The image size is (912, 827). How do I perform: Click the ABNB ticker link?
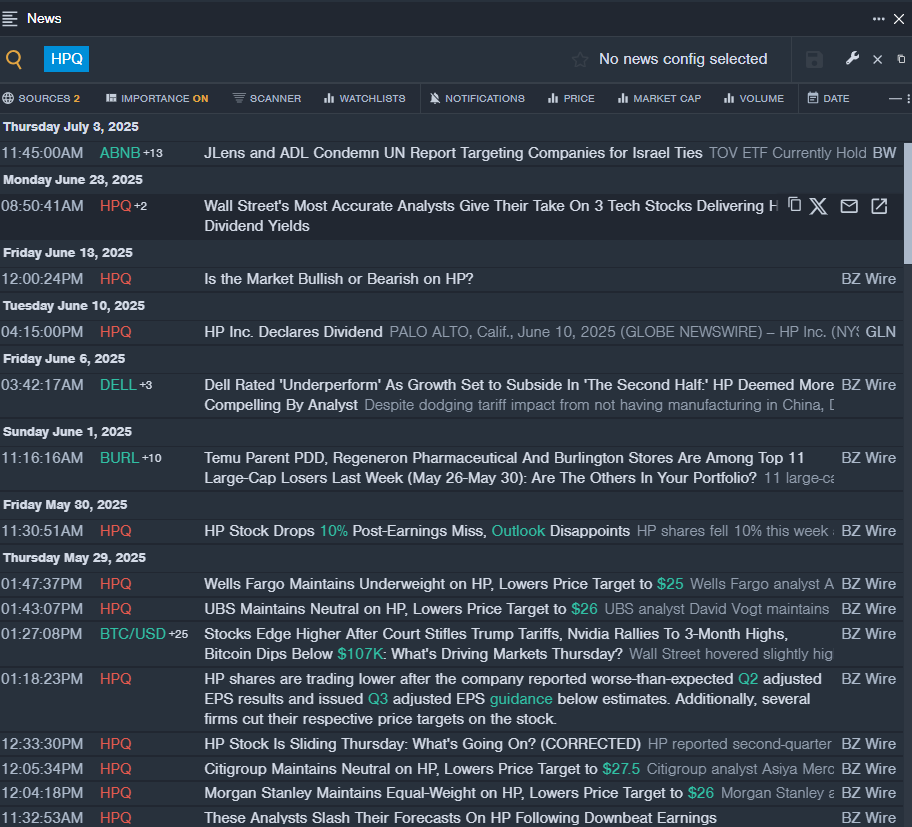pyautogui.click(x=120, y=153)
